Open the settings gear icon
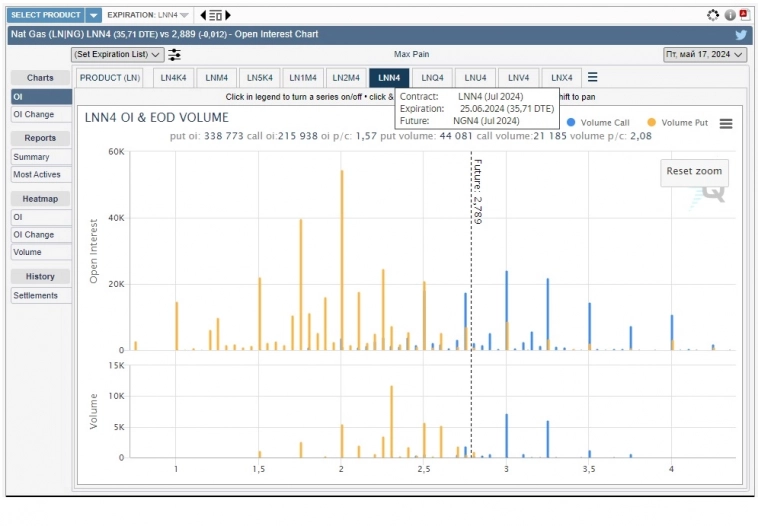Viewport: 758px width, 526px height. pyautogui.click(x=713, y=15)
